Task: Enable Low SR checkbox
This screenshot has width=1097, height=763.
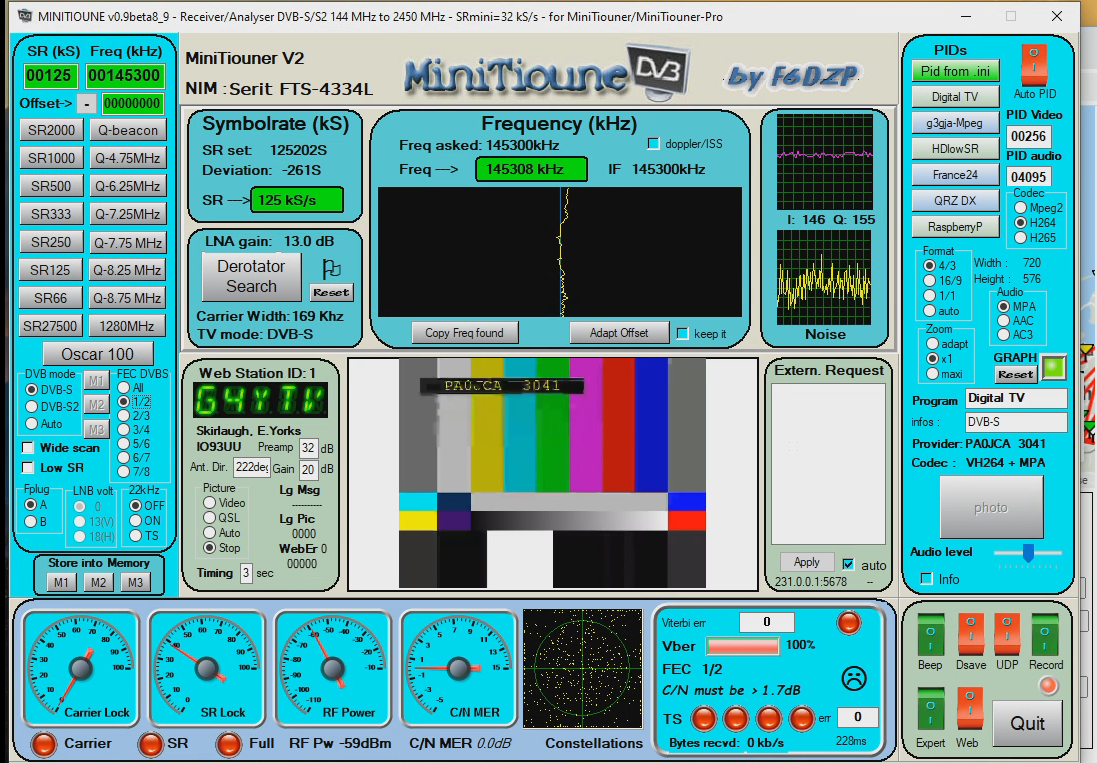Action: (x=28, y=468)
